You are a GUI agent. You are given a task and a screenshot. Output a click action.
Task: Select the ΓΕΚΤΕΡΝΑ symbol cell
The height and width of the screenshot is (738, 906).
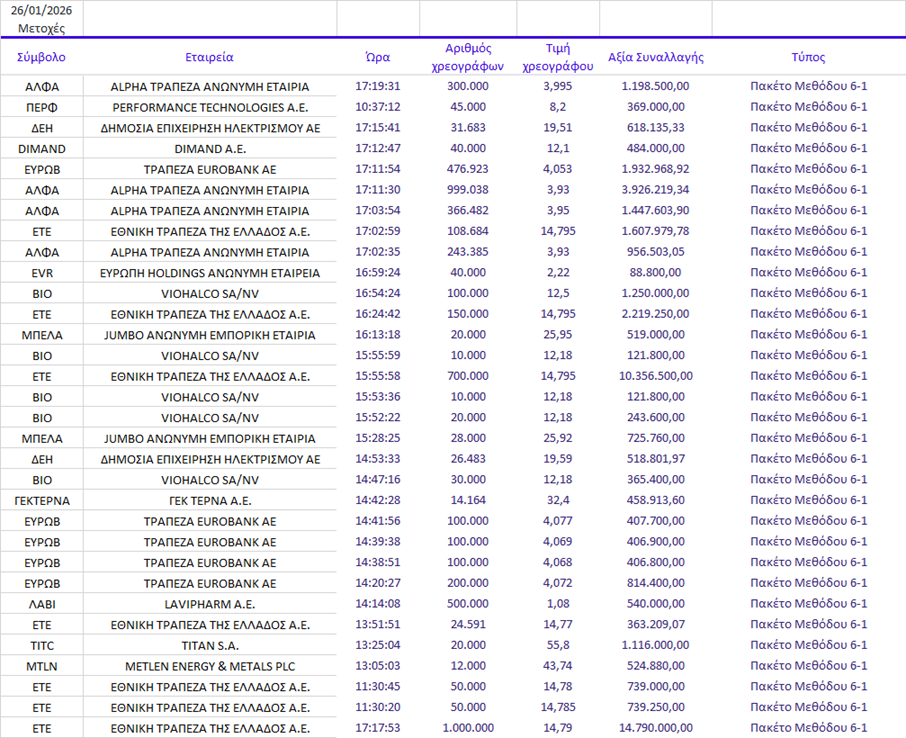pos(41,500)
